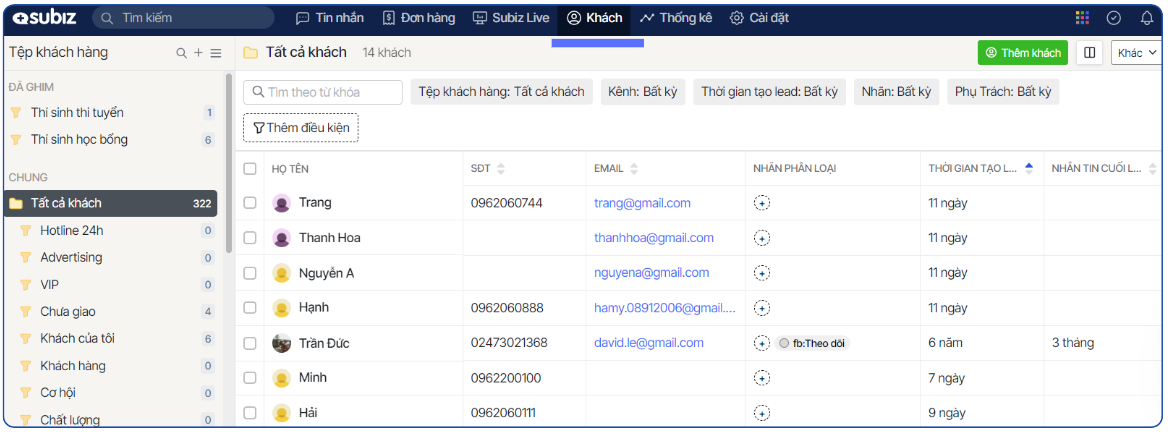
Task: Open the segment list menu icon
Action: point(215,53)
